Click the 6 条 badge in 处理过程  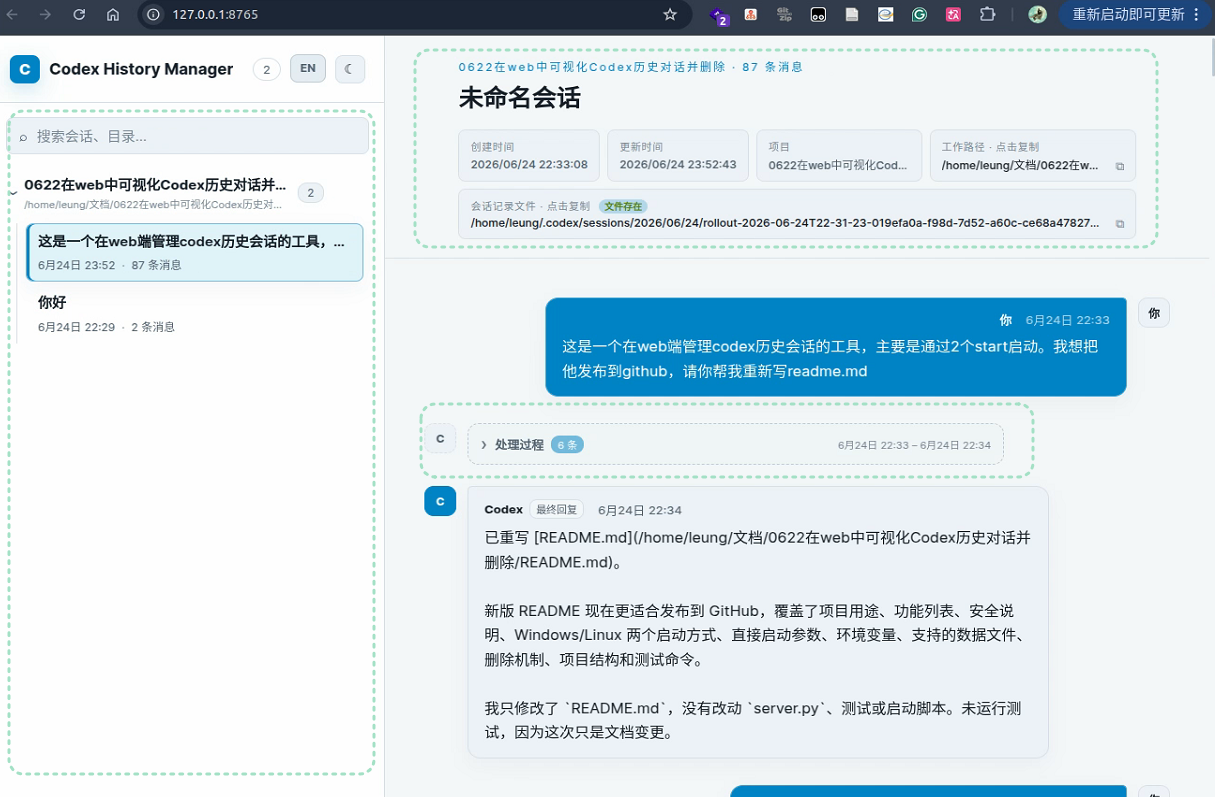tap(566, 445)
